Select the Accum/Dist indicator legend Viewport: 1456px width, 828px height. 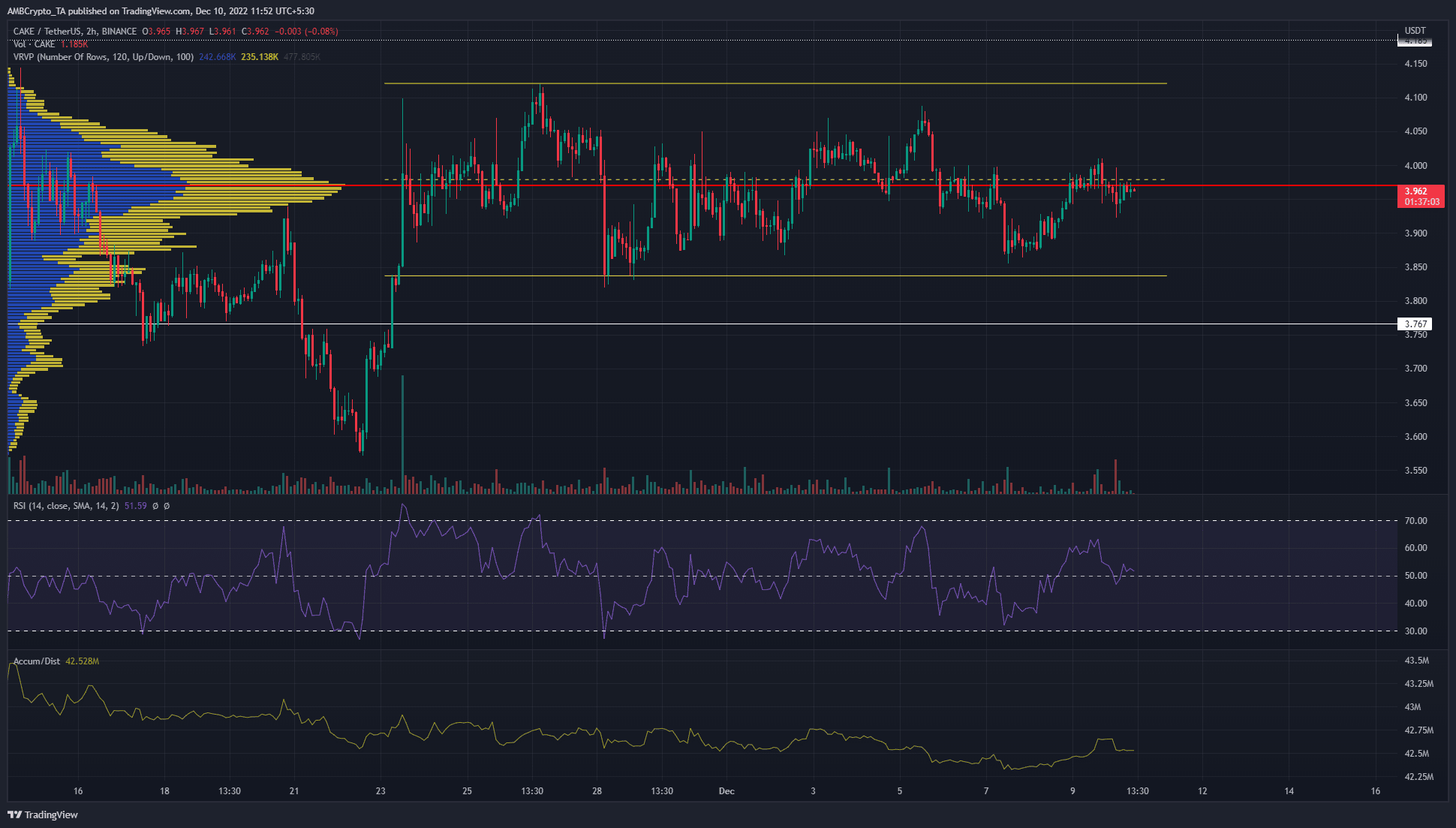(x=37, y=661)
